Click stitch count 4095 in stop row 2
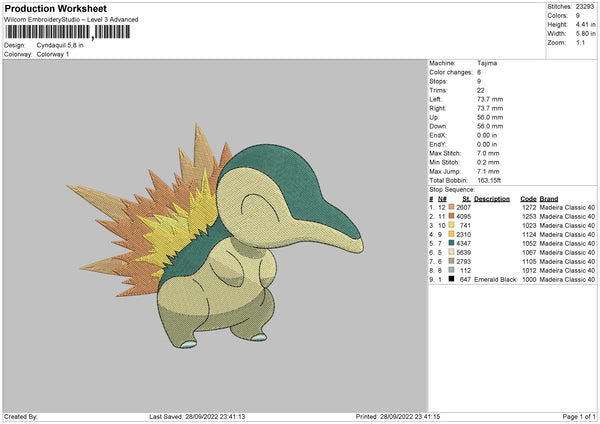 [463, 216]
